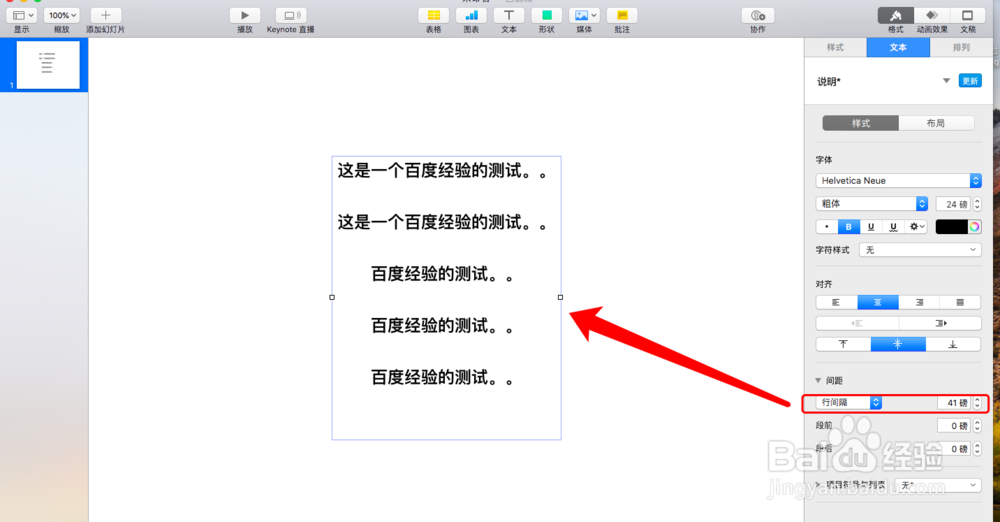Click the font size stepper arrows
1000x522 pixels.
[x=977, y=204]
